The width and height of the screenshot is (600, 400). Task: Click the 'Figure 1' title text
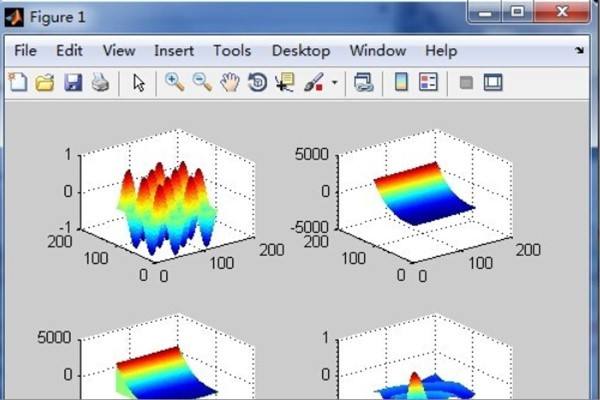click(x=57, y=17)
